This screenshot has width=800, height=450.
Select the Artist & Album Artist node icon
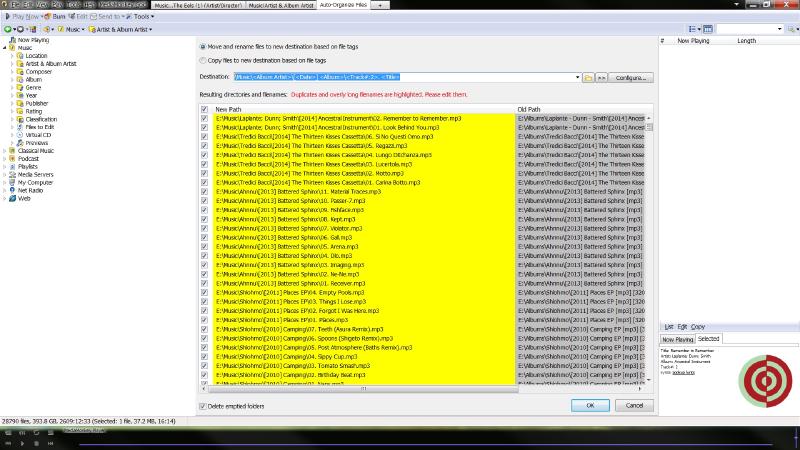tap(20, 64)
